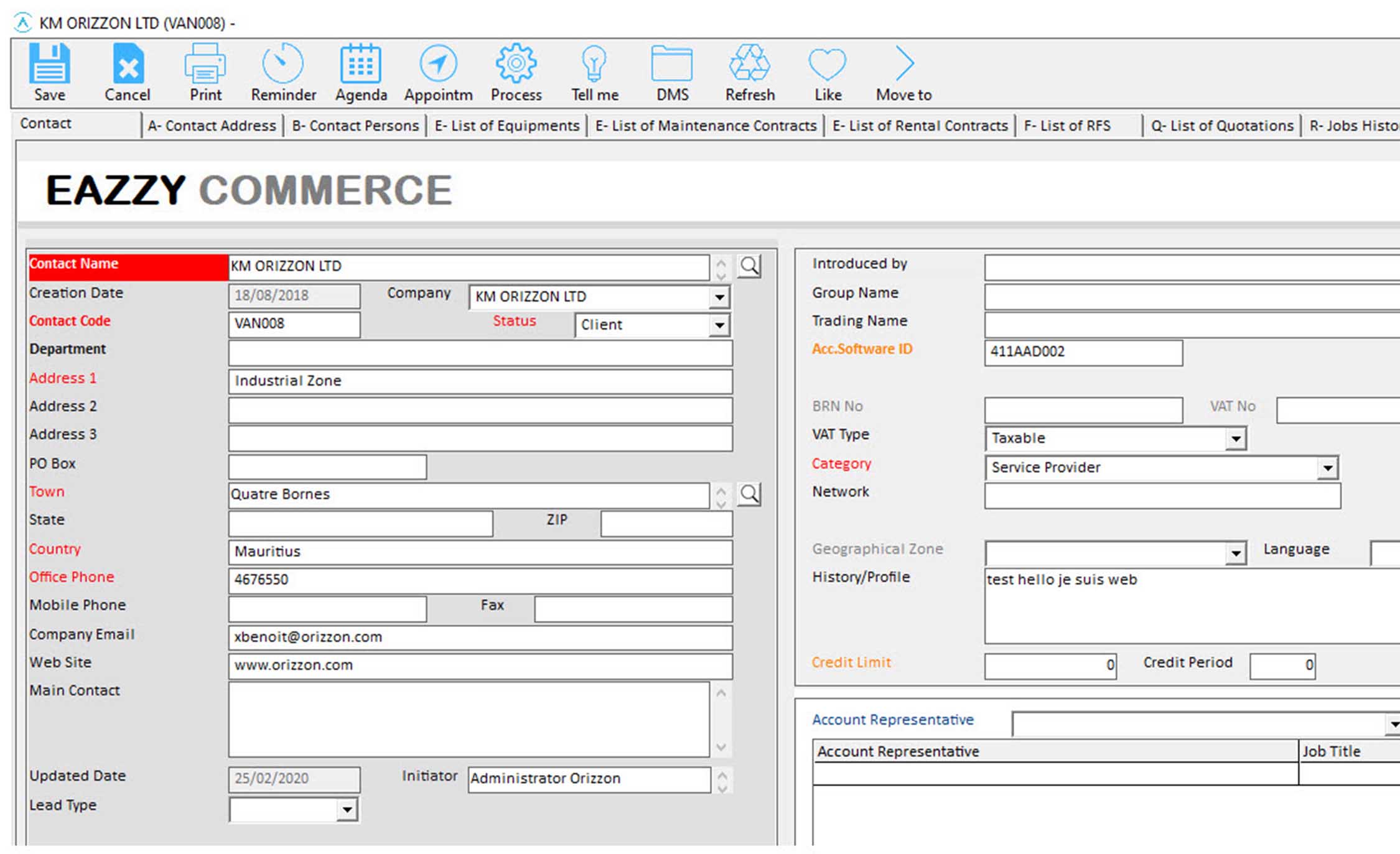The height and width of the screenshot is (854, 1400).
Task: Click the Mobile Phone input field
Action: (327, 609)
